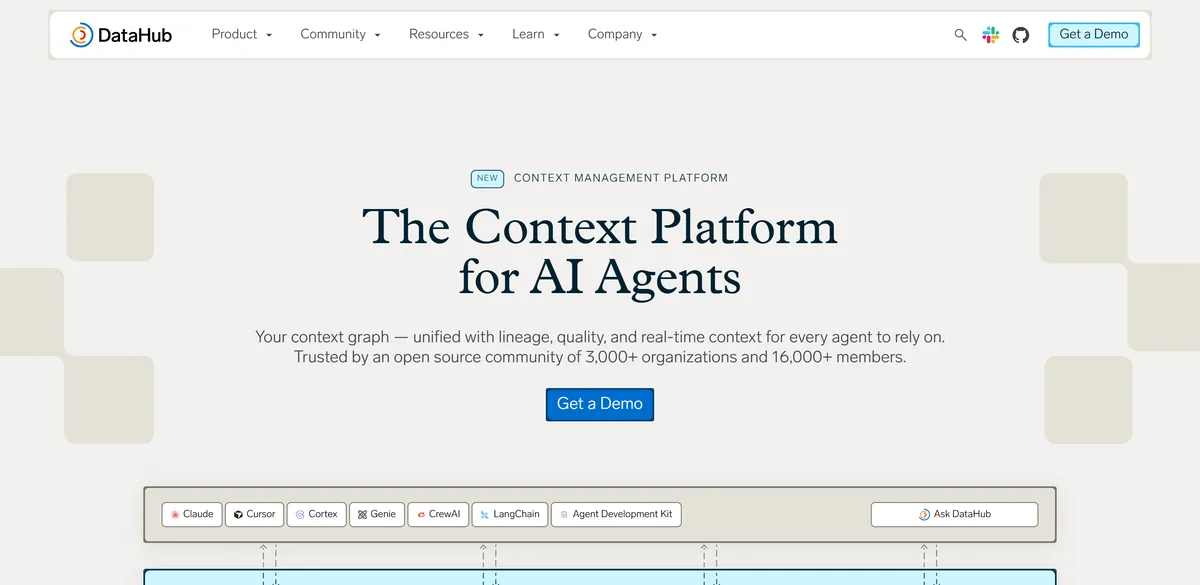Click the LangChain icon chip
Image resolution: width=1200 pixels, height=585 pixels.
click(x=510, y=514)
